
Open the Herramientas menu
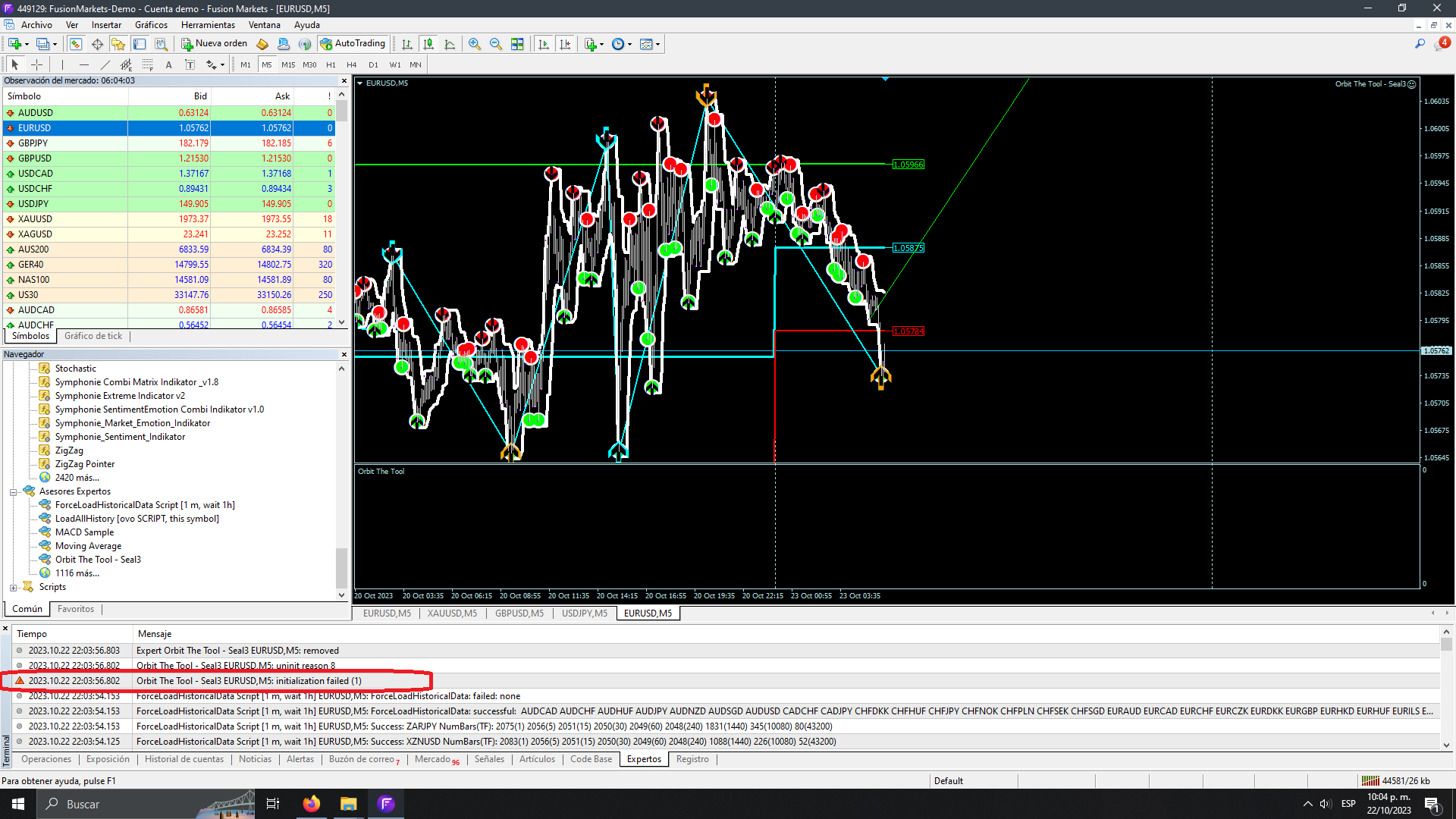pos(208,25)
